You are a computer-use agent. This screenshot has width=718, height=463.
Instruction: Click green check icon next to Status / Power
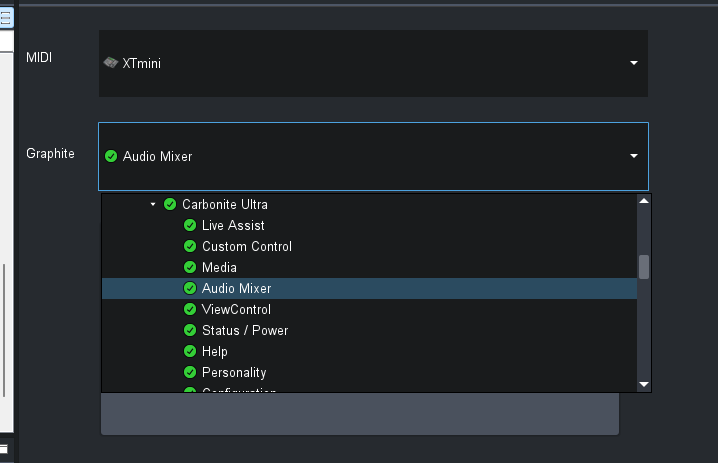pos(190,330)
